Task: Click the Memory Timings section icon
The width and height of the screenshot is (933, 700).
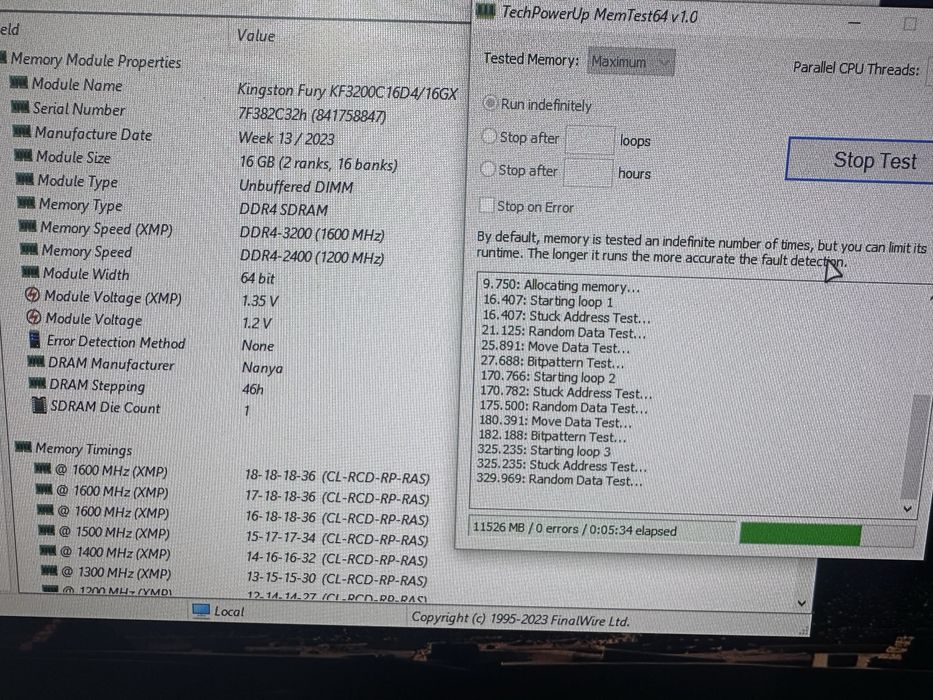Action: click(x=23, y=446)
